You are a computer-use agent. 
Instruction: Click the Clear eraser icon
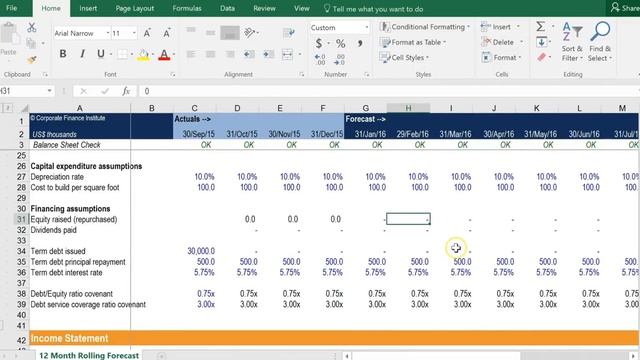[x=542, y=57]
